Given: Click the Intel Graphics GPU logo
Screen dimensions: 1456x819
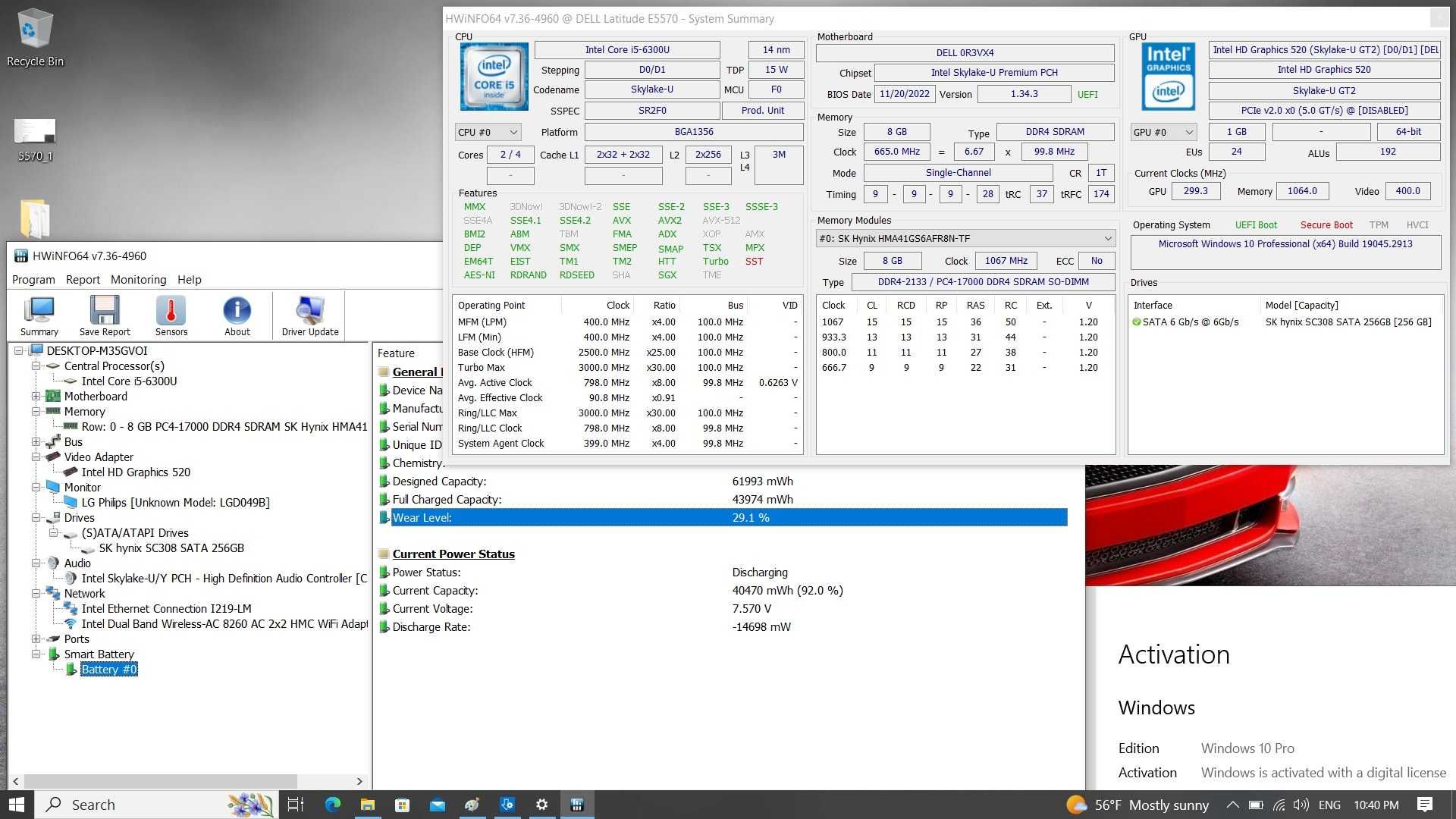Looking at the screenshot, I should [x=1168, y=77].
